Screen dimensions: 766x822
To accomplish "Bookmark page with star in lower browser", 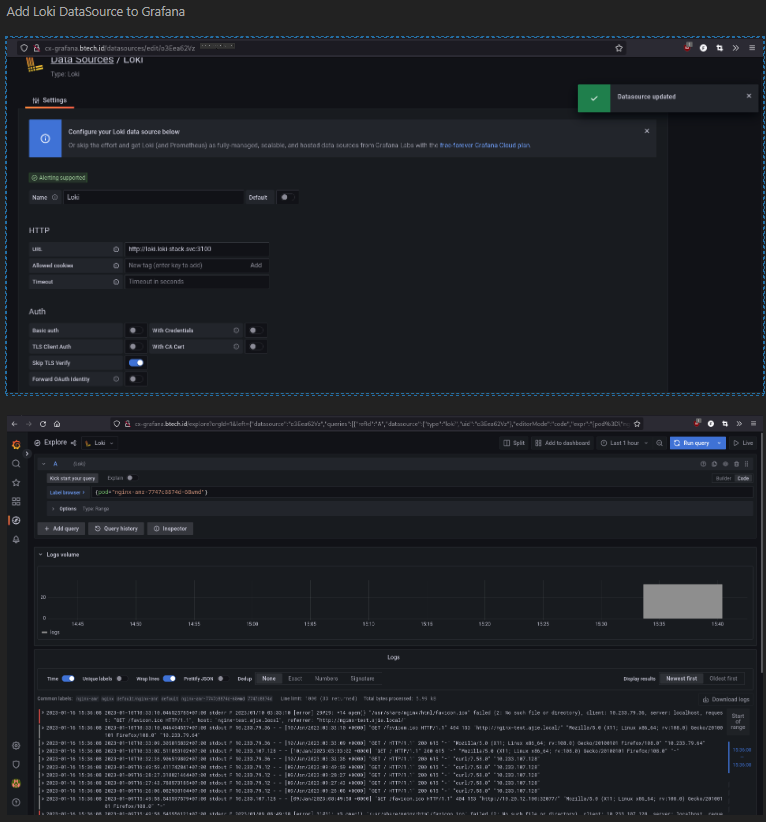I will (x=637, y=424).
